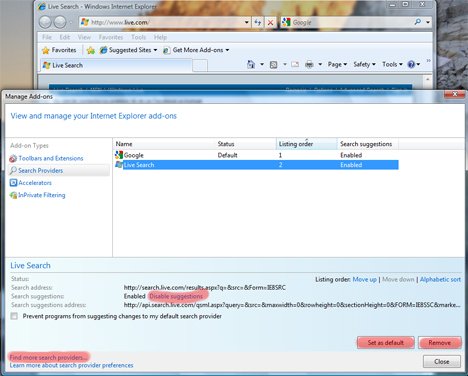468x376 pixels.
Task: Check Prevent programs from suggesting changes checkbox
Action: coord(14,316)
